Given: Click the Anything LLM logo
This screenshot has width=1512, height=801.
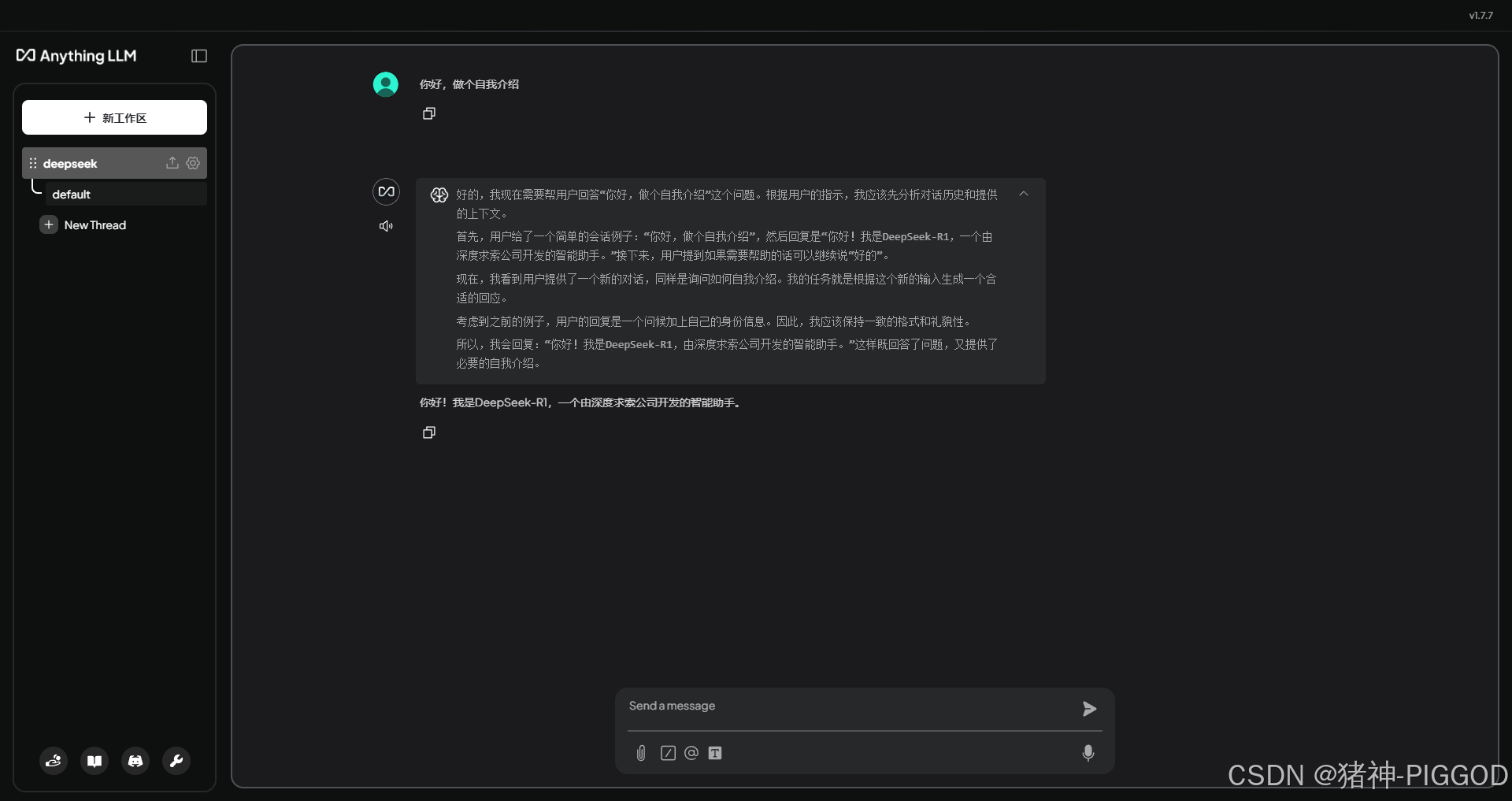Looking at the screenshot, I should pyautogui.click(x=76, y=56).
